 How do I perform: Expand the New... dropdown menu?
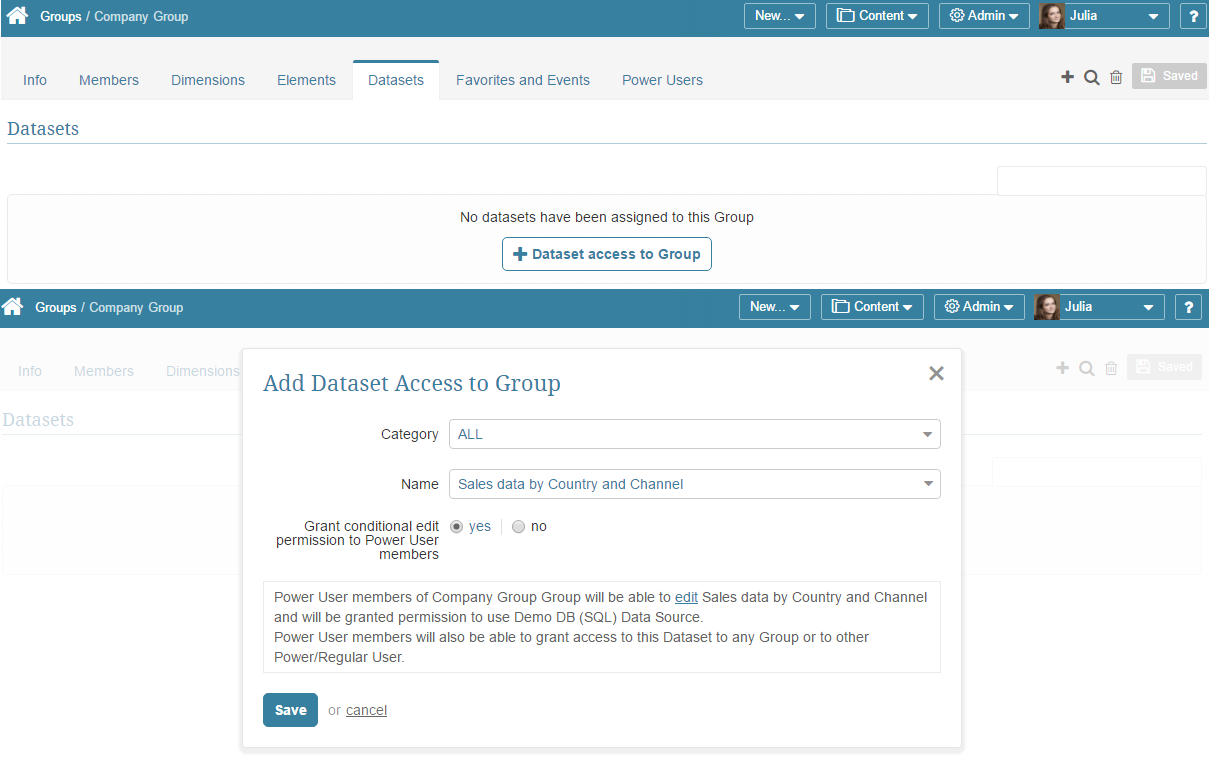779,16
